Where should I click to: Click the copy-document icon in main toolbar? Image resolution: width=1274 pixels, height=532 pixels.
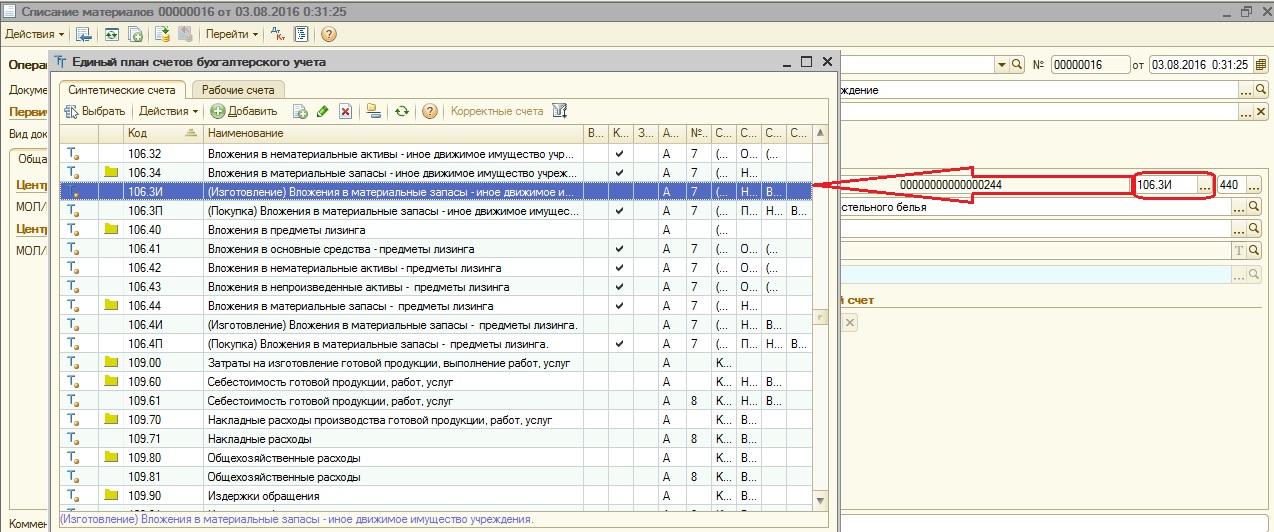[x=135, y=34]
